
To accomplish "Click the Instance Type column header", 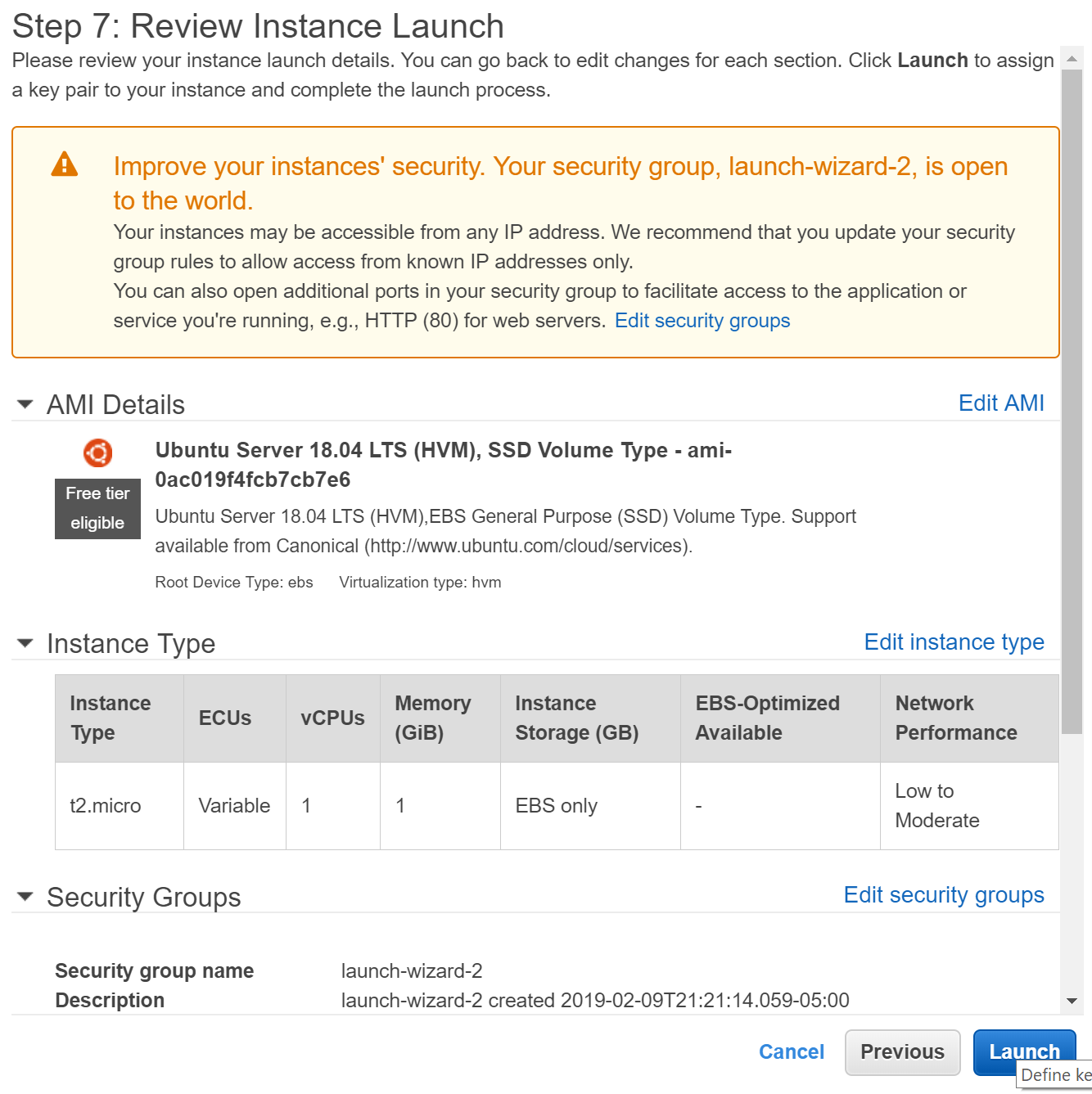I will pyautogui.click(x=120, y=718).
